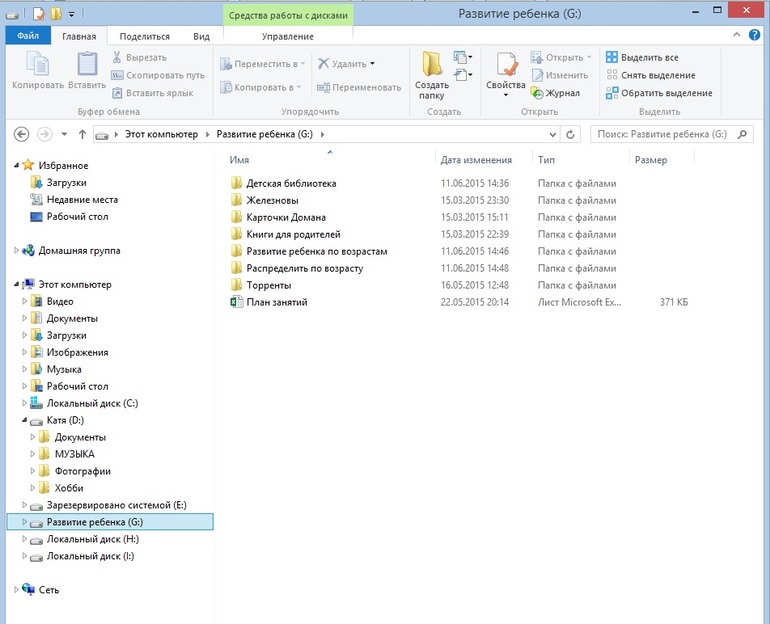This screenshot has width=770, height=624.
Task: Switch to the Вид ribbon tab
Action: click(201, 36)
